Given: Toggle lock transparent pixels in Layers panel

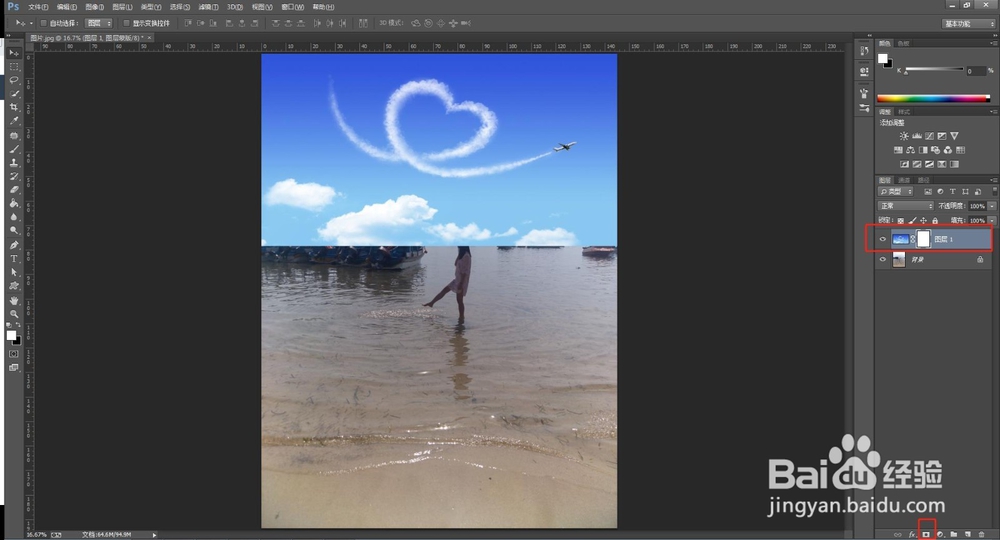Looking at the screenshot, I should 901,221.
